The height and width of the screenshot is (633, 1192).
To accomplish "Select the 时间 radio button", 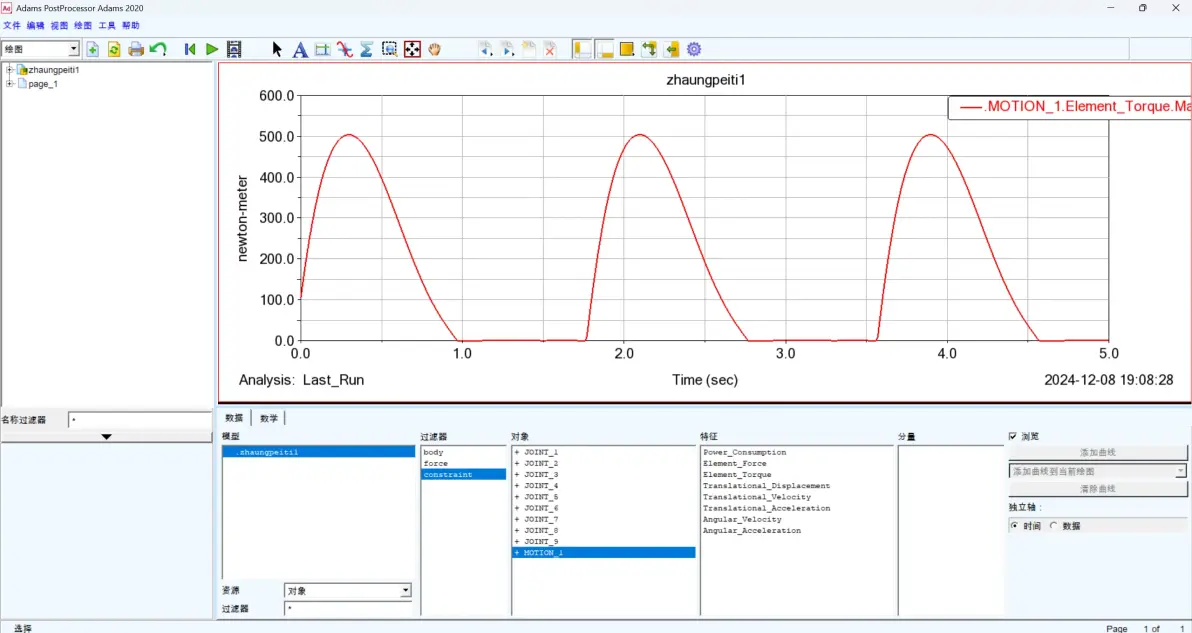I will (1015, 526).
